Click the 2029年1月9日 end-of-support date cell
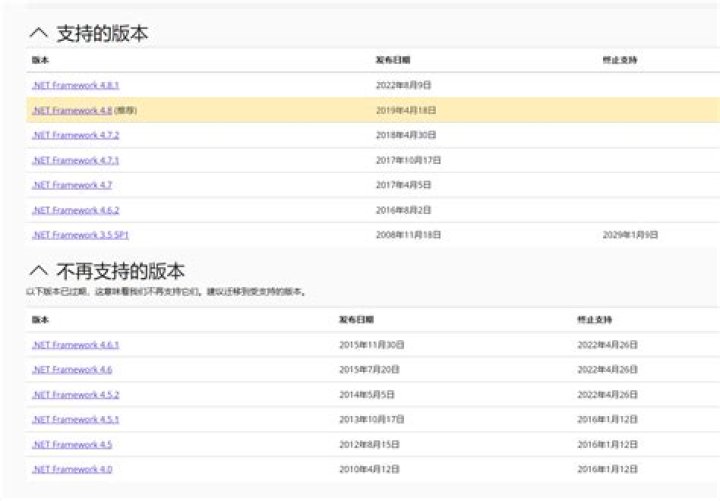 click(x=630, y=235)
